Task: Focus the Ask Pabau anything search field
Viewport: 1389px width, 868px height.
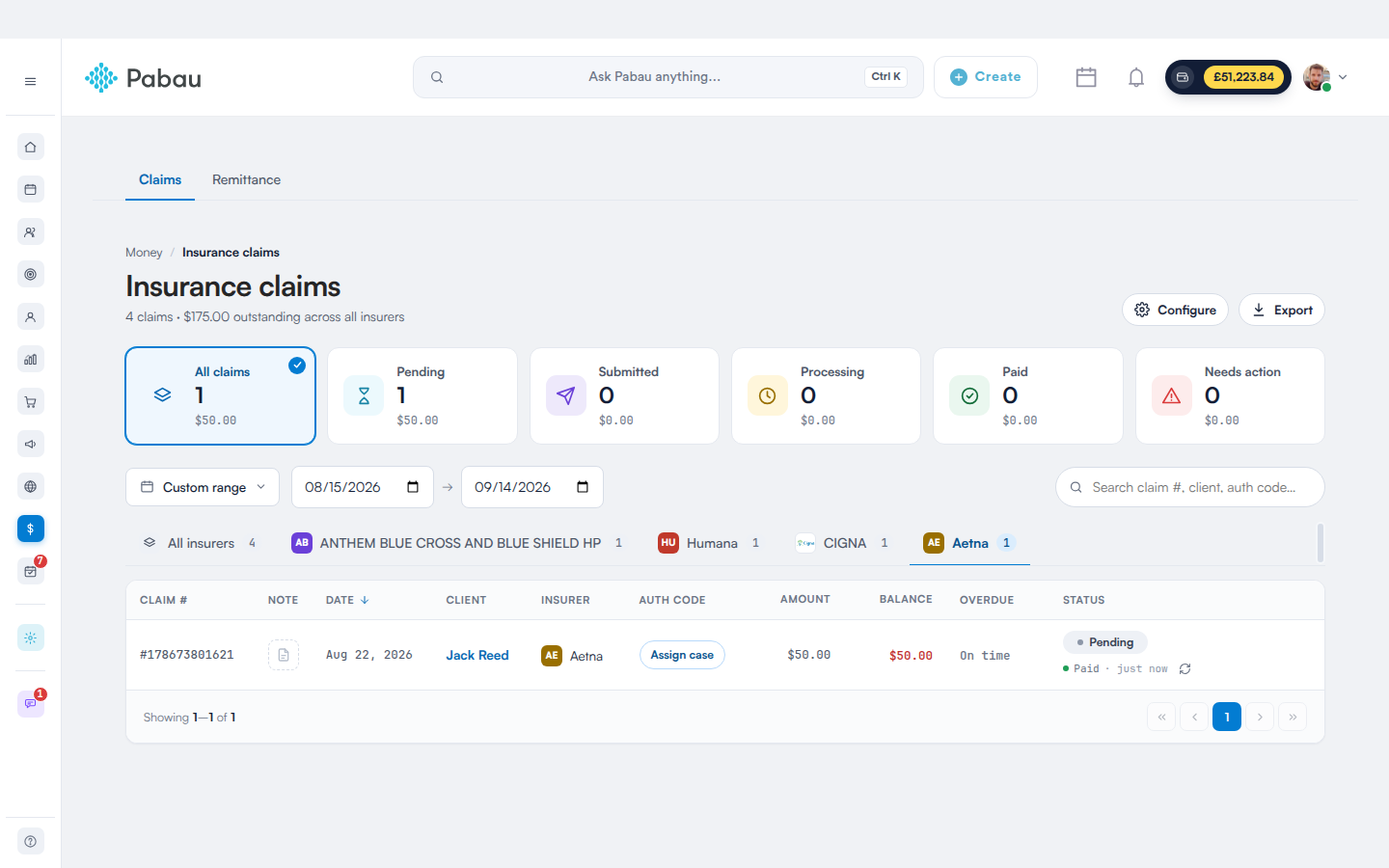Action: point(668,77)
